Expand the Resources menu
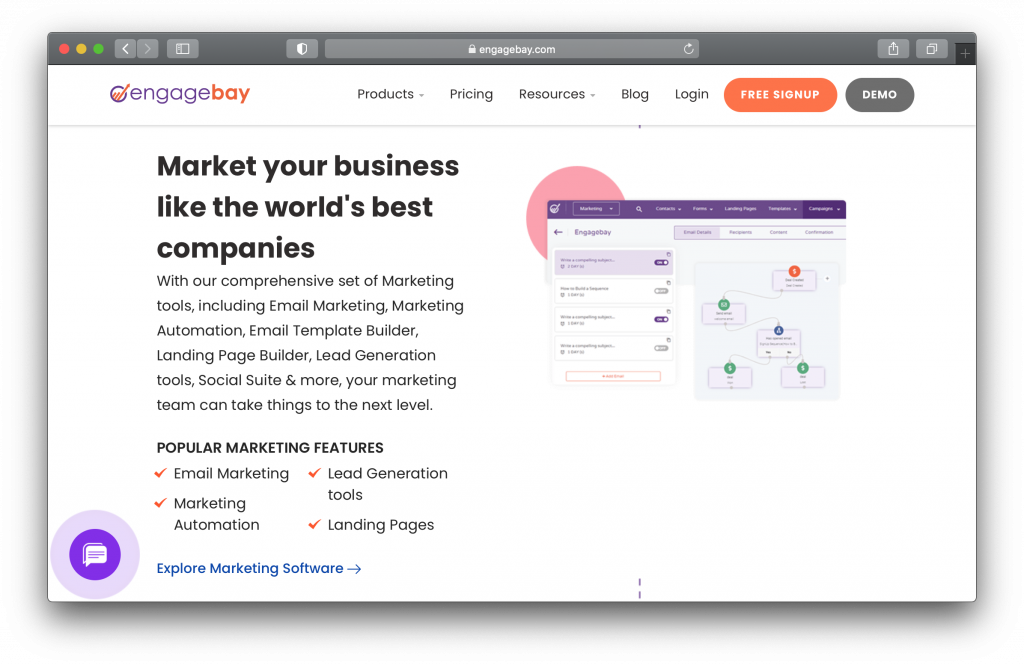The width and height of the screenshot is (1024, 665). click(x=557, y=94)
